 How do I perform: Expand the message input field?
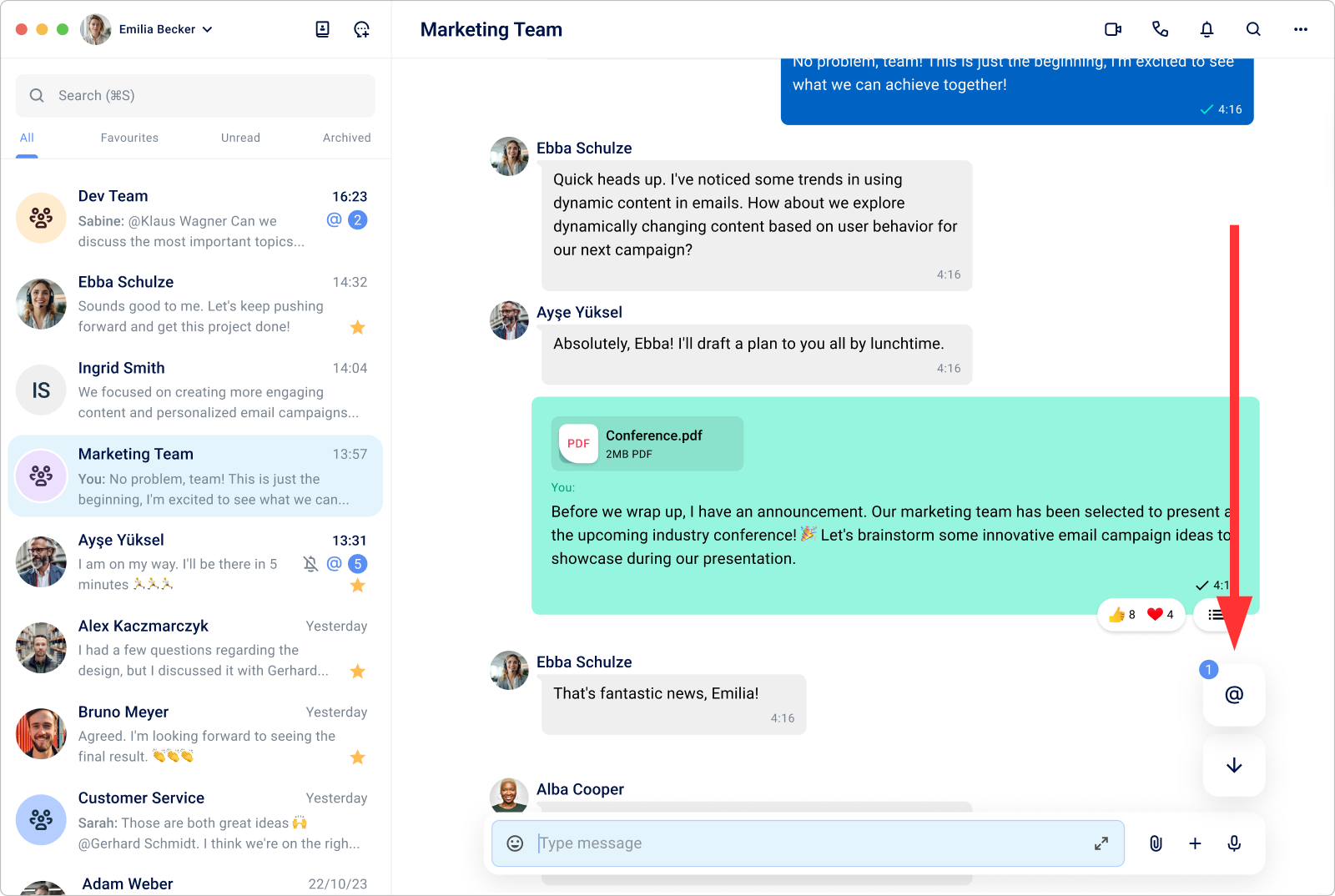[x=1101, y=843]
